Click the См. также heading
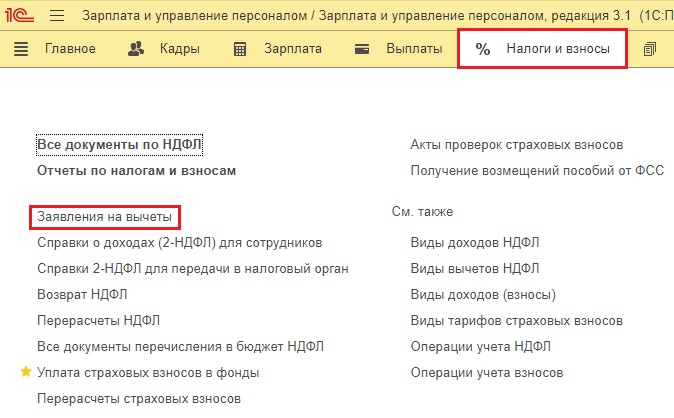 pyautogui.click(x=422, y=212)
